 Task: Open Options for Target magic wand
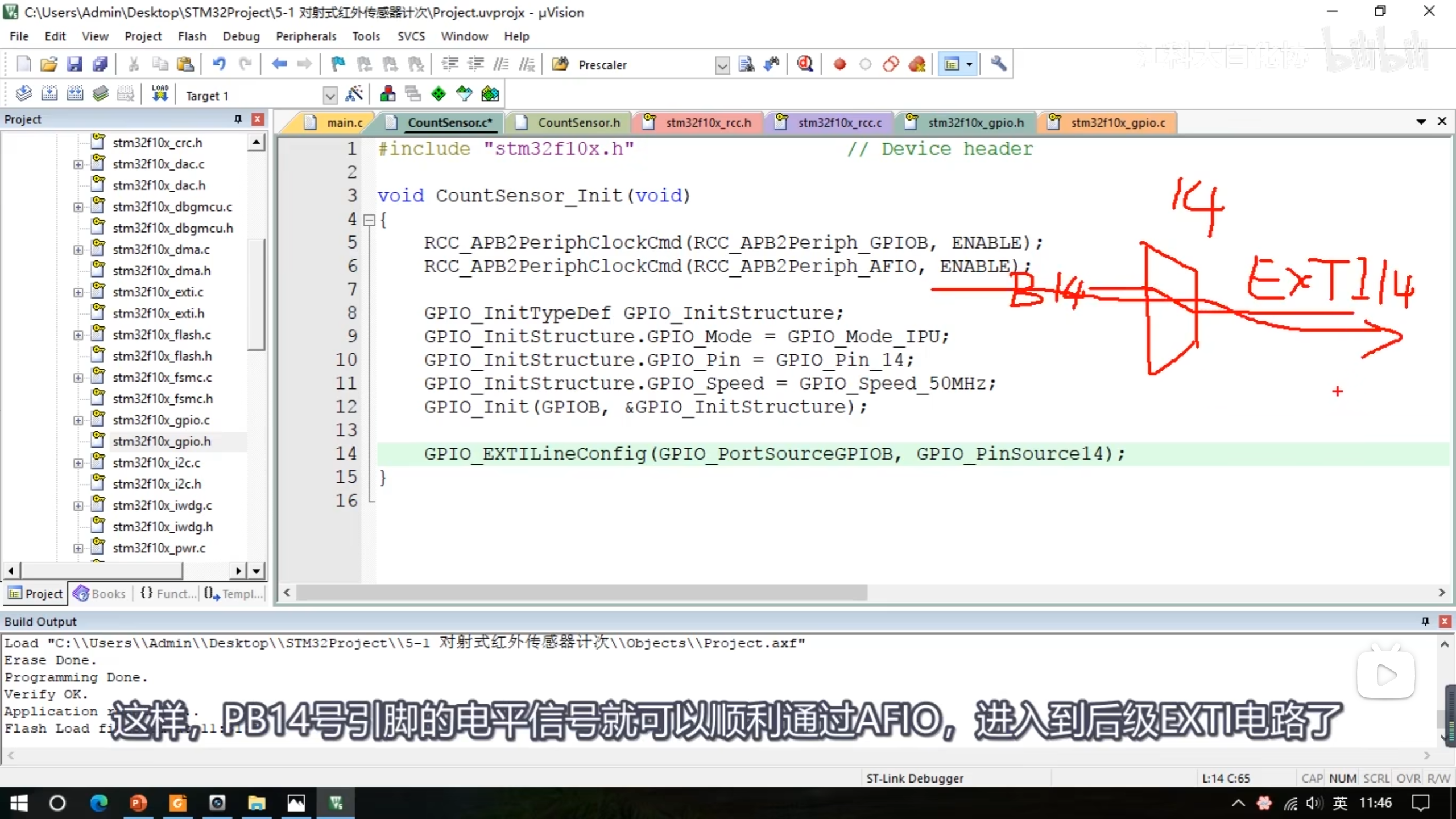(x=354, y=94)
